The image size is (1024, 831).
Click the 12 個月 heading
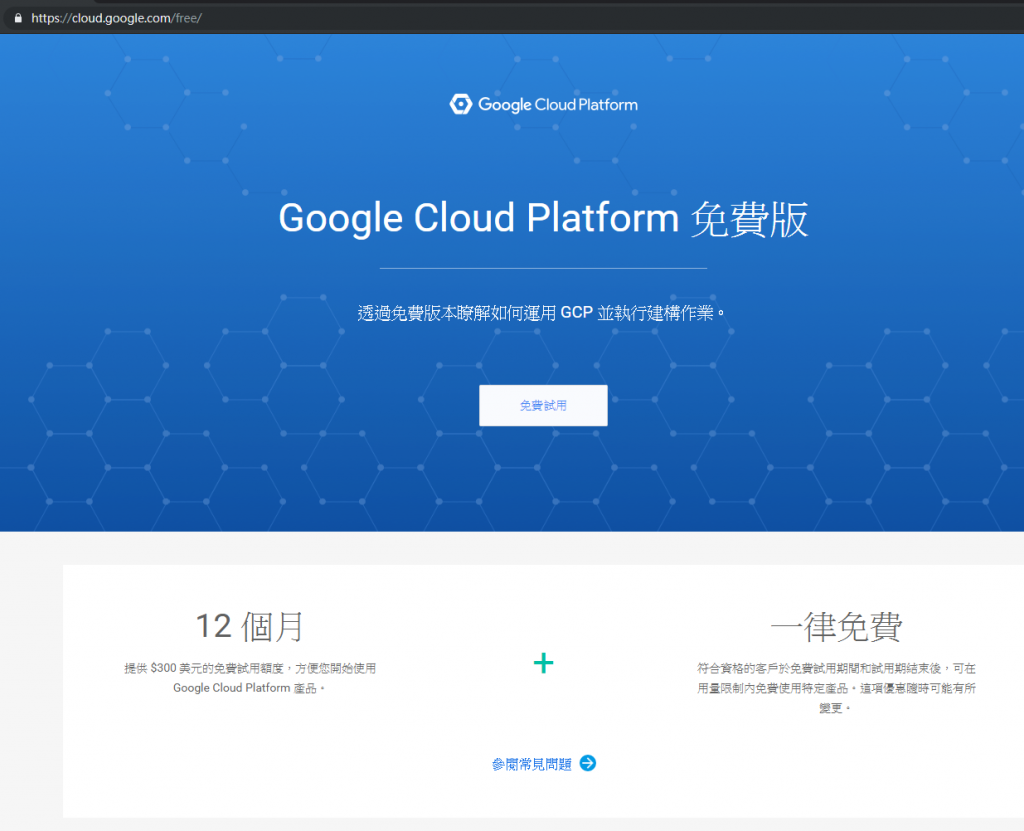(x=249, y=627)
